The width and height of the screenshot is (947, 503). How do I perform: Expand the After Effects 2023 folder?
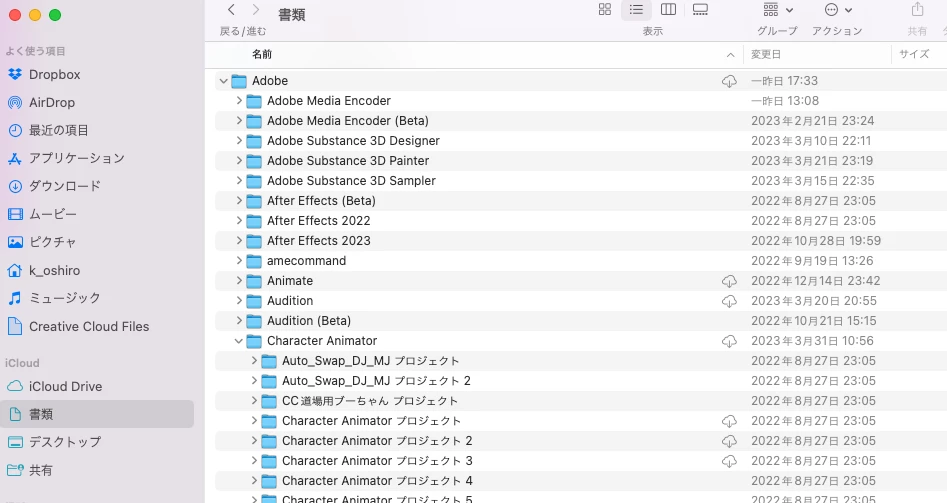[x=239, y=240]
